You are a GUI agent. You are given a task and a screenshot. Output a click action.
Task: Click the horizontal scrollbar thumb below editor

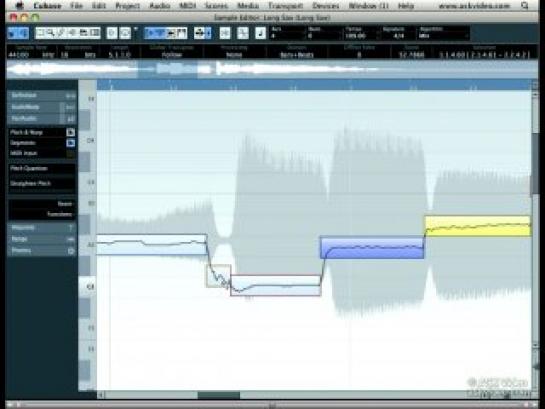coord(219,395)
